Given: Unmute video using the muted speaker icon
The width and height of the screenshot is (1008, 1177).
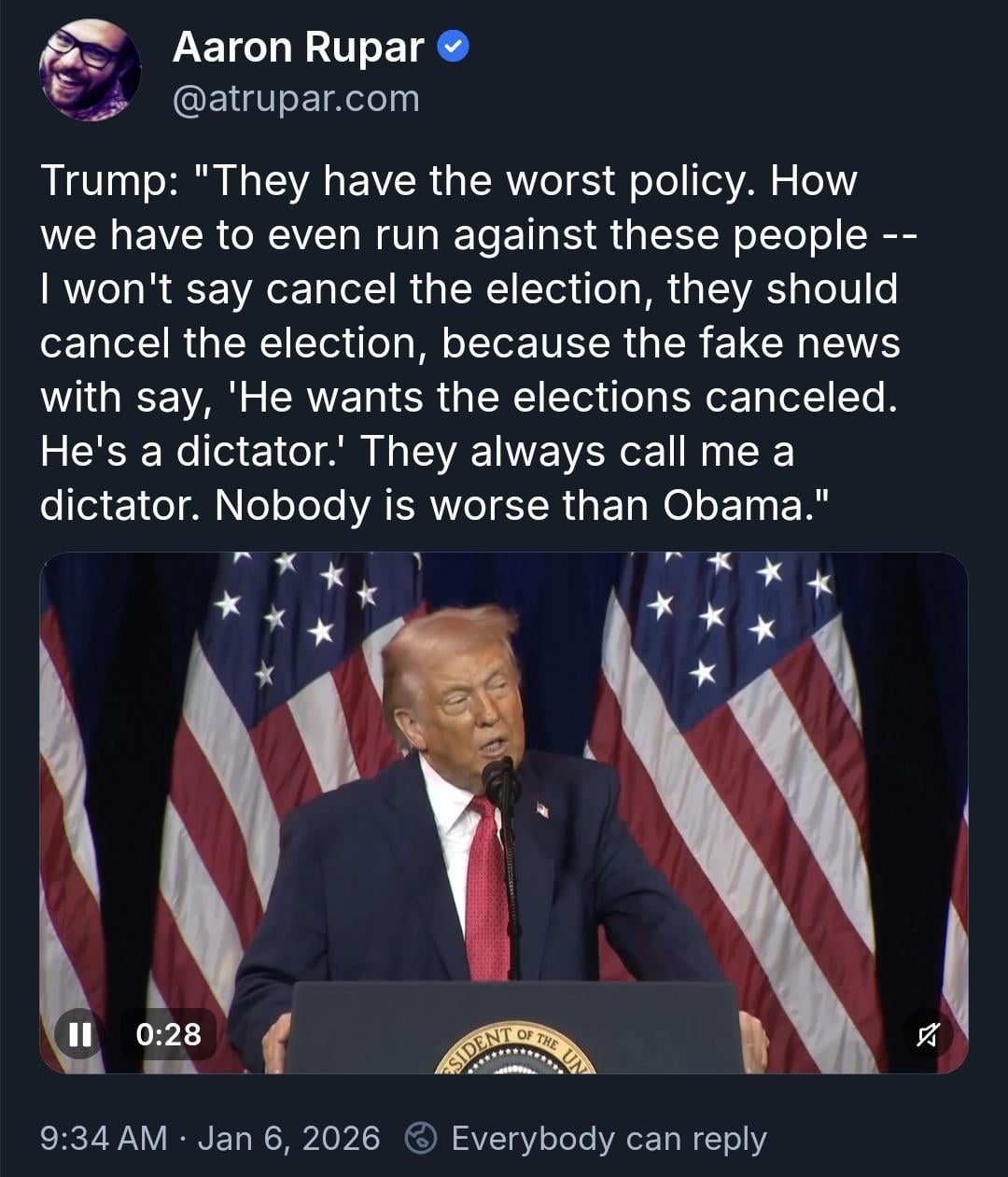Looking at the screenshot, I should pos(927,1033).
